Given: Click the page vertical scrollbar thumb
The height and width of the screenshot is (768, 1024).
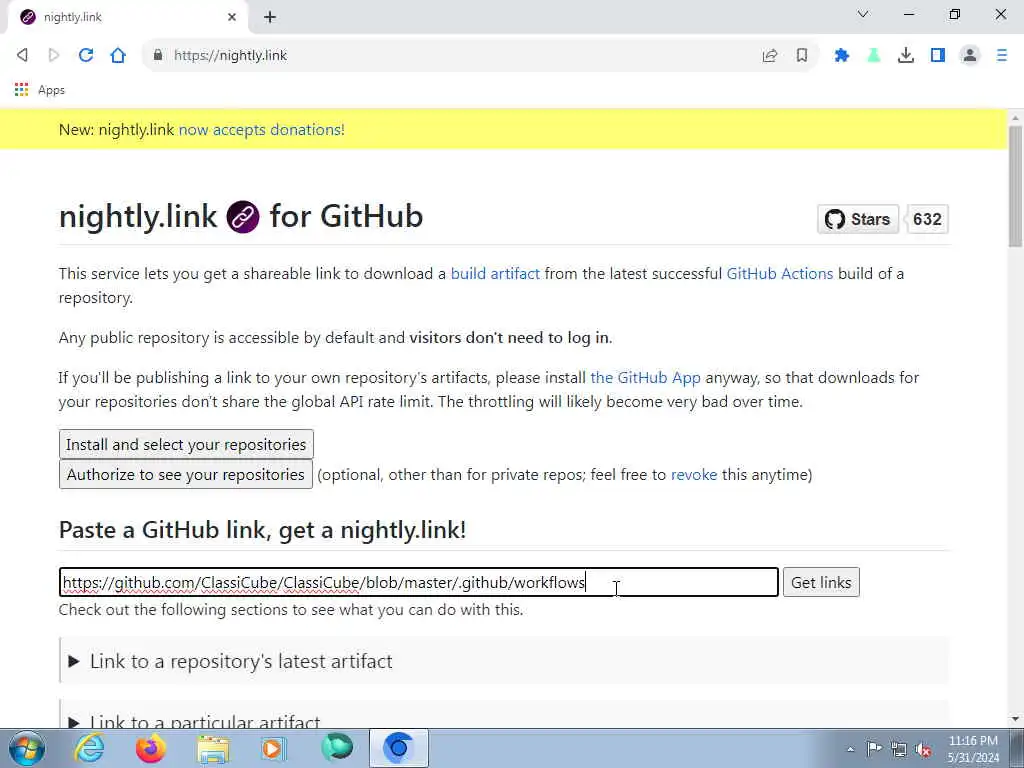Looking at the screenshot, I should pos(1015,186).
